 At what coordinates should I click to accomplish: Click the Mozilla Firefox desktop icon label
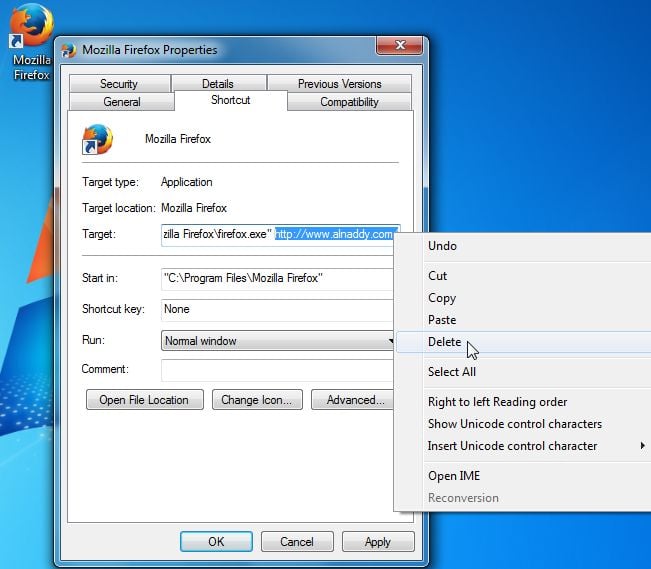(32, 67)
